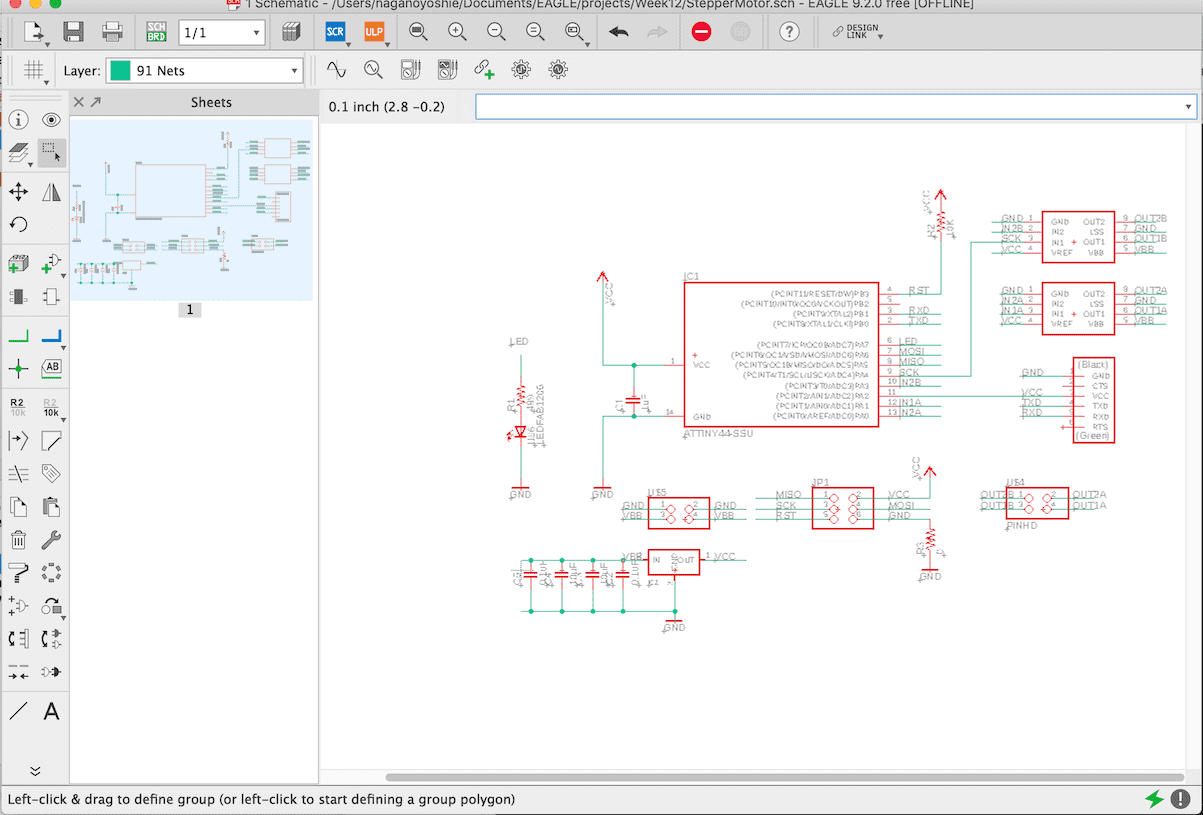This screenshot has height=815, width=1203.
Task: Click the Stop command red icon
Action: pos(701,32)
